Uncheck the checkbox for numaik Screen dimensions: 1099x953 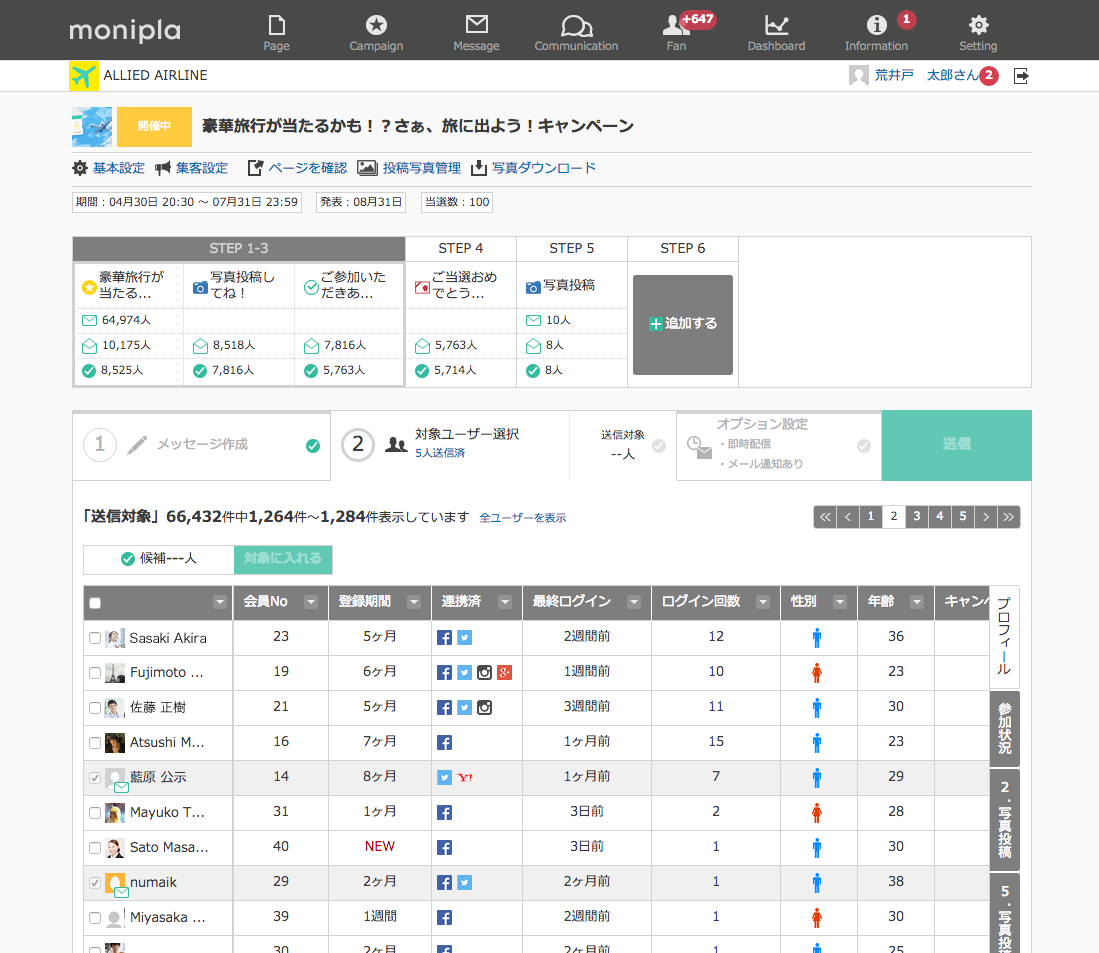(95, 883)
